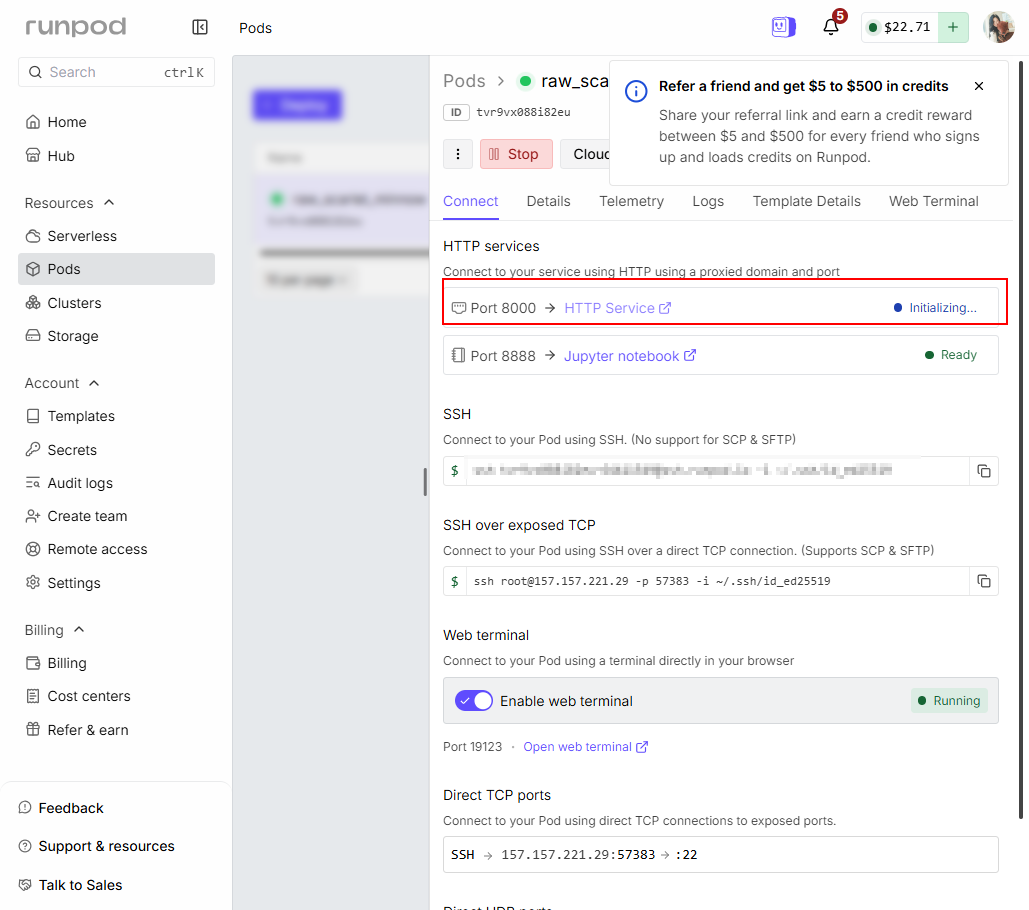Collapse the Billing section header
Image resolution: width=1029 pixels, height=910 pixels.
54,631
